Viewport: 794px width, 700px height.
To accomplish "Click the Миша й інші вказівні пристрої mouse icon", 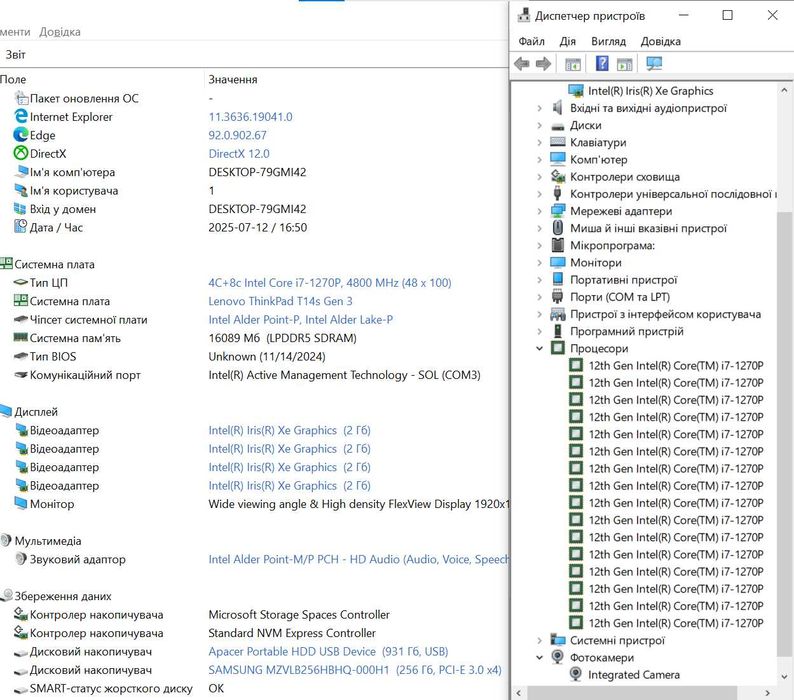I will (558, 228).
